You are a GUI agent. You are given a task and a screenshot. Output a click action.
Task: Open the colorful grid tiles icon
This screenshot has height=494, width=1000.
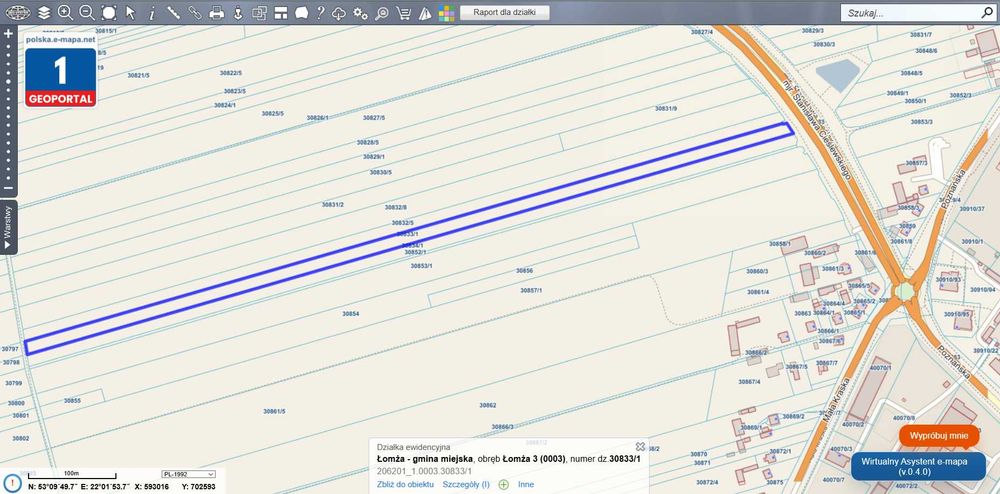click(446, 13)
